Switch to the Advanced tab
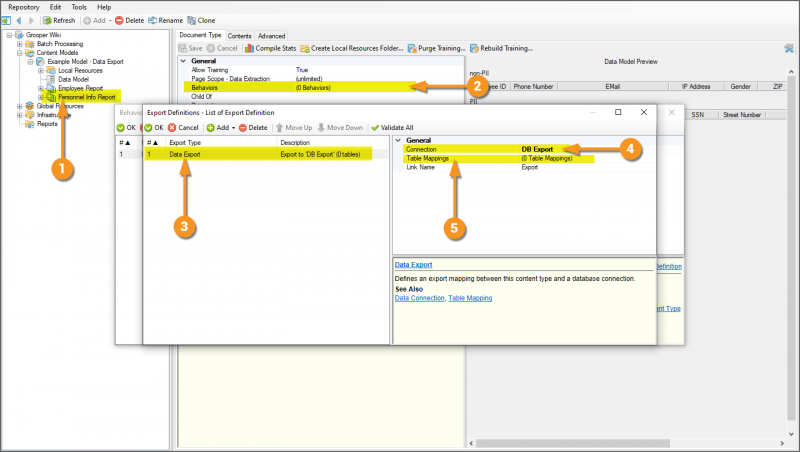 pos(271,36)
